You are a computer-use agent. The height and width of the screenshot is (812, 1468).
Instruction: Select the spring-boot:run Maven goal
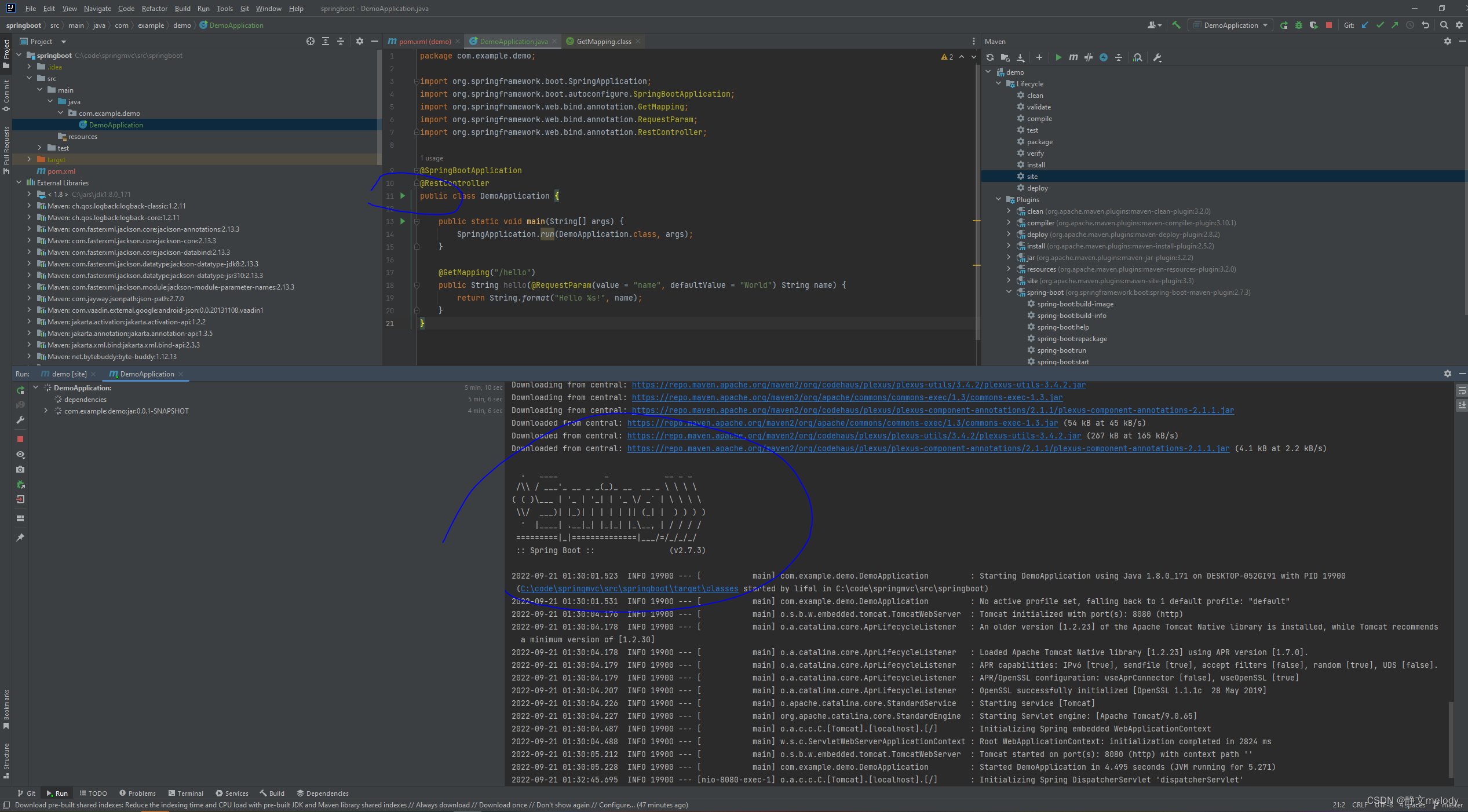(x=1061, y=350)
